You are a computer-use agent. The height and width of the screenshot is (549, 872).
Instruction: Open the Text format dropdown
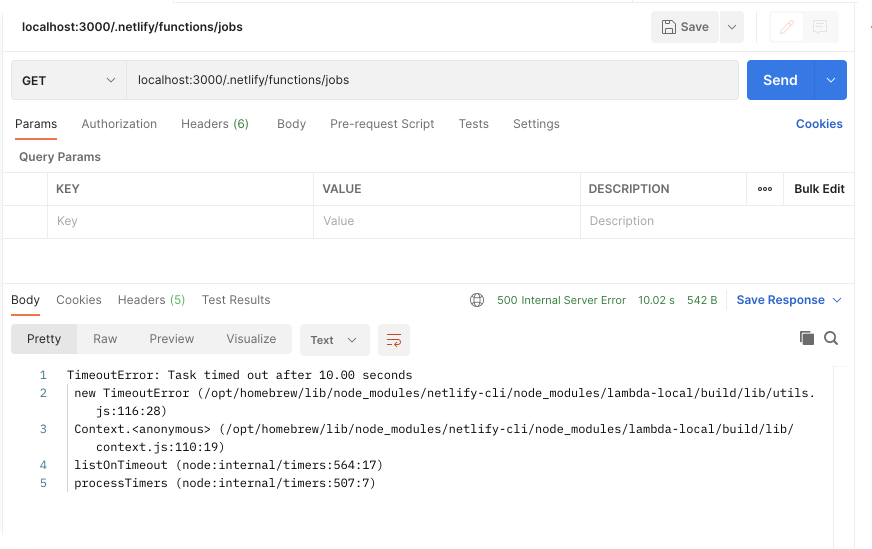pyautogui.click(x=335, y=340)
